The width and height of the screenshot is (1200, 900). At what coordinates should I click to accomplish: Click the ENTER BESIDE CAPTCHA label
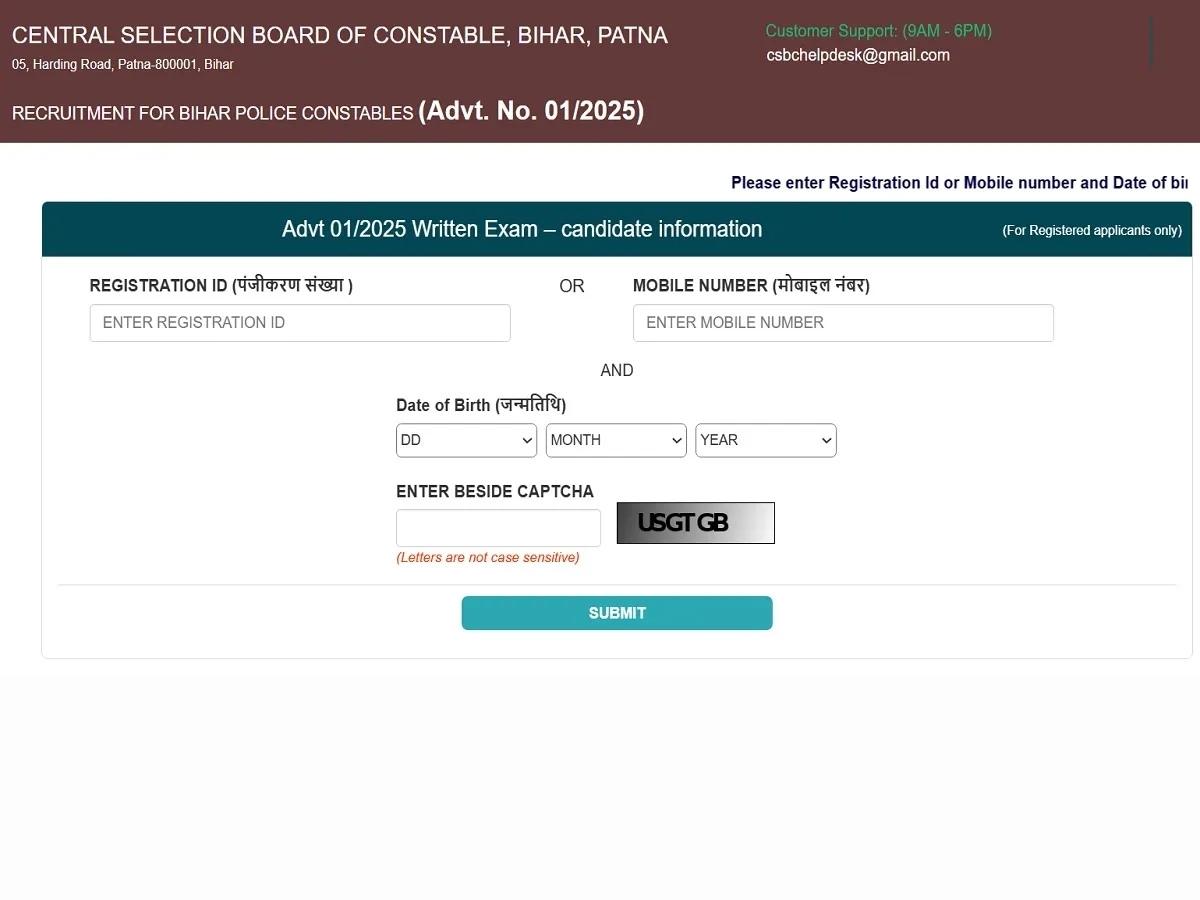pos(495,492)
